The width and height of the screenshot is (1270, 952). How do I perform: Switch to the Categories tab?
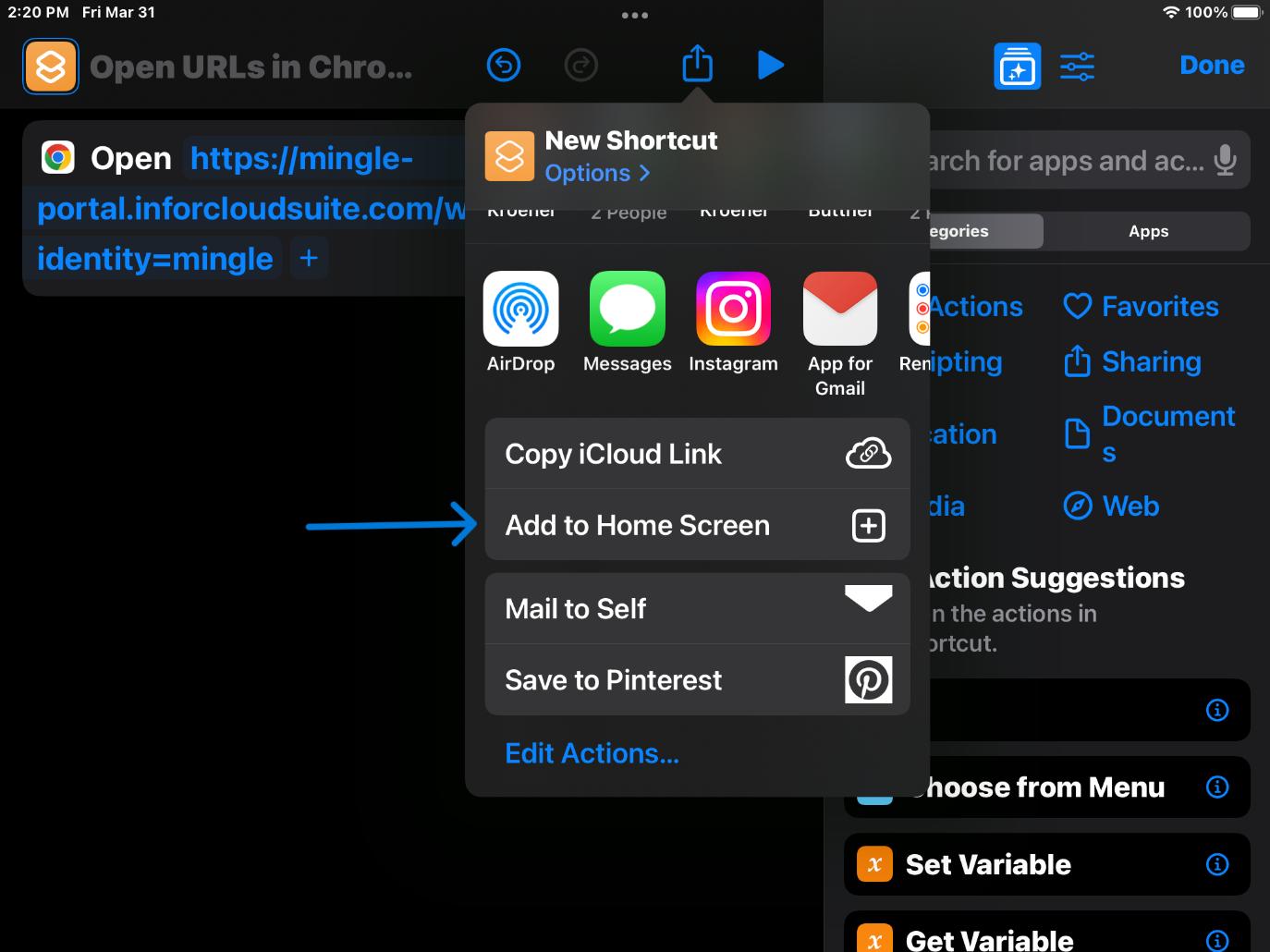[x=986, y=231]
